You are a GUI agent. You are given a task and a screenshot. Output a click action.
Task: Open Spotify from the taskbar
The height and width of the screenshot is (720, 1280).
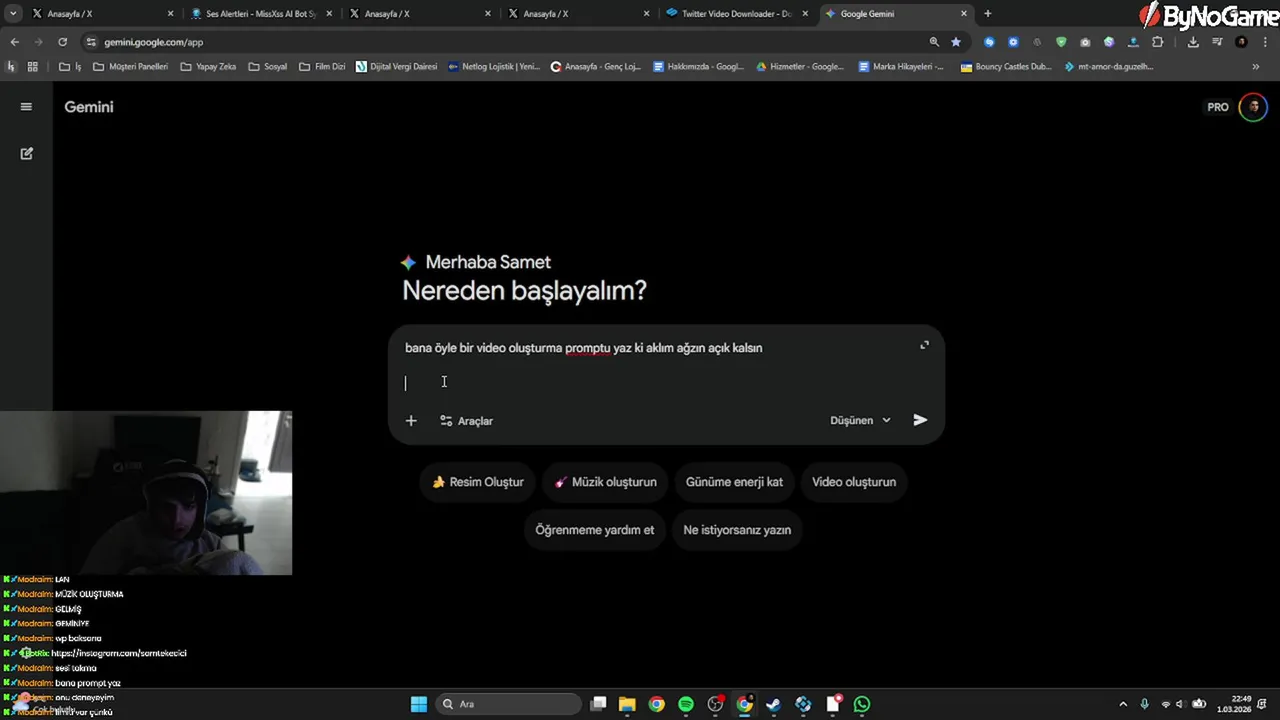pos(686,704)
